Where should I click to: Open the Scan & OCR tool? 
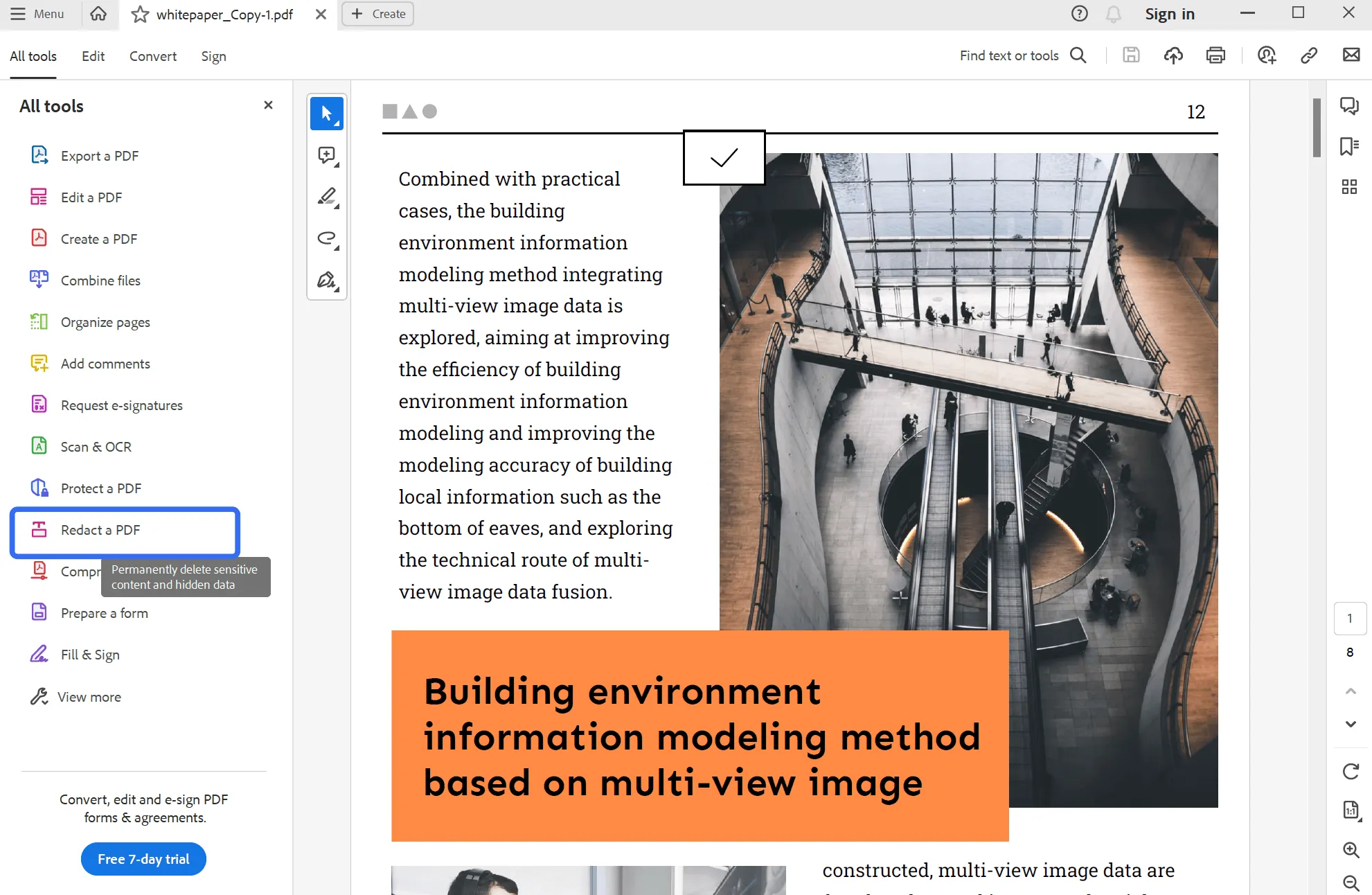[97, 446]
